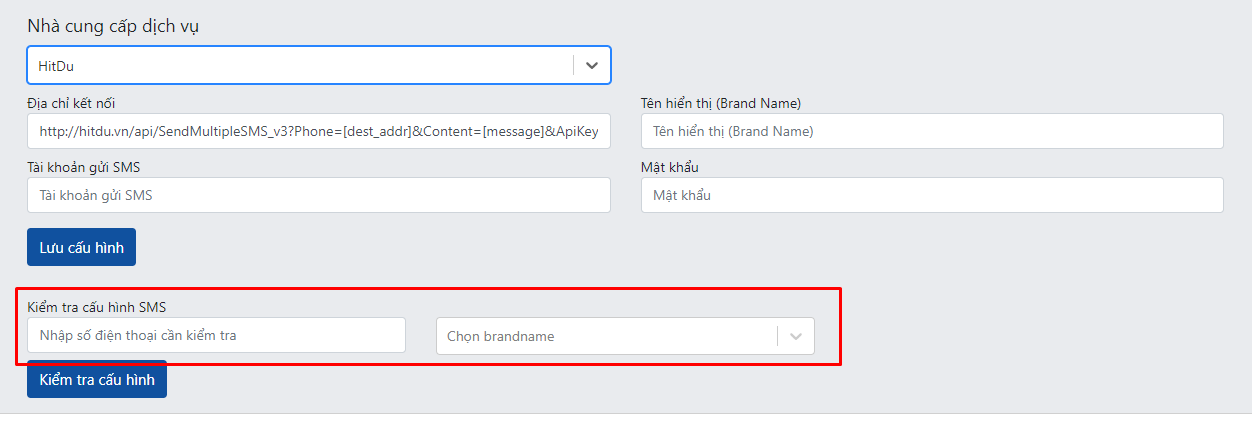Run the test with Kiểm tra cấu hình button
Viewport: 1252px width, 421px height.
tap(97, 379)
